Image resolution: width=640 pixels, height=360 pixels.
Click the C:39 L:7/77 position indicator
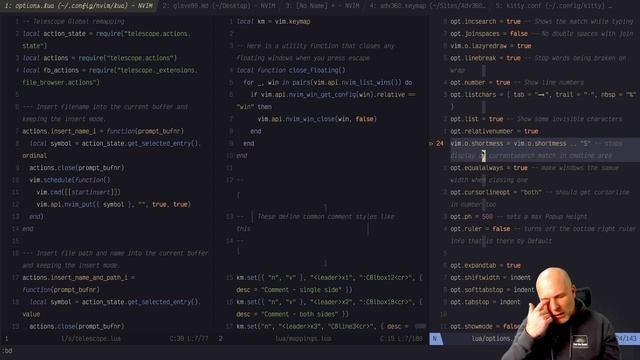point(189,339)
